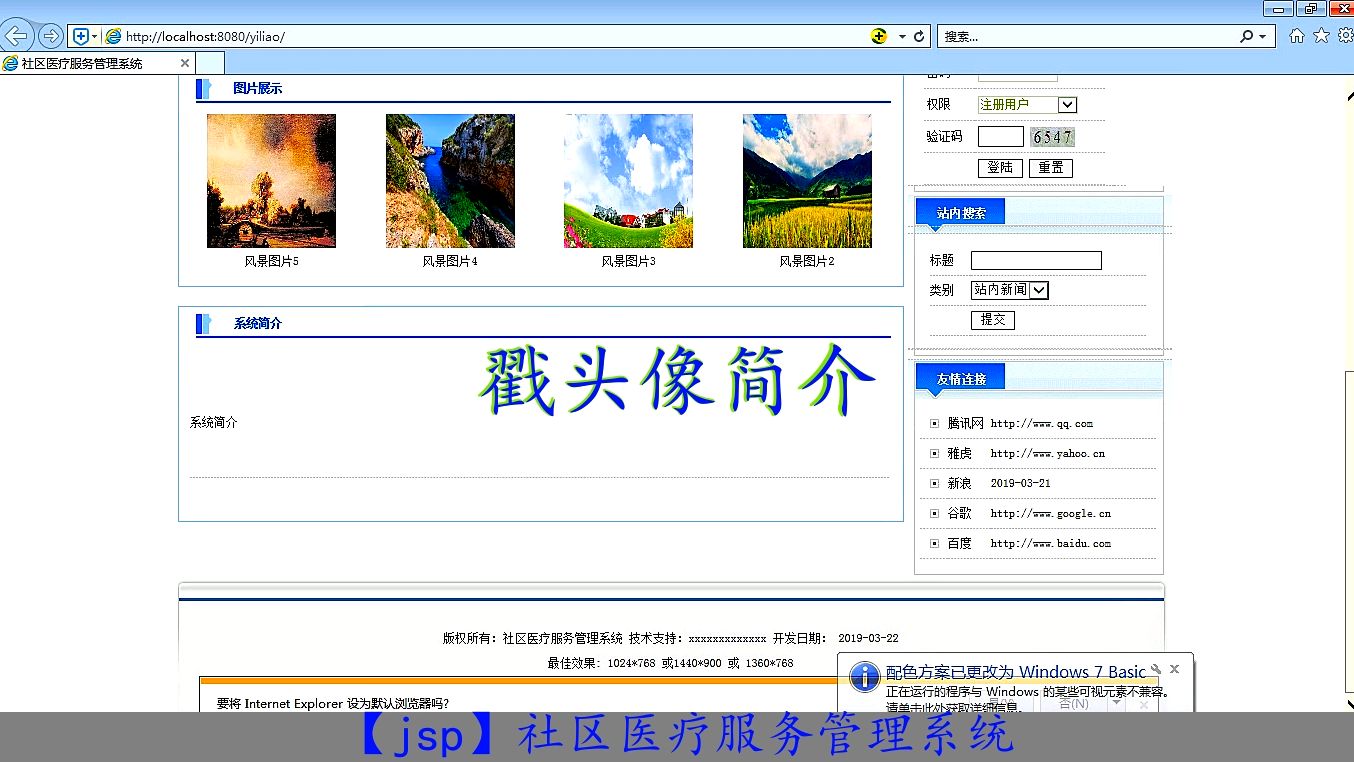Open the 腾讯网 friendly link
This screenshot has width=1354, height=762.
tap(966, 424)
